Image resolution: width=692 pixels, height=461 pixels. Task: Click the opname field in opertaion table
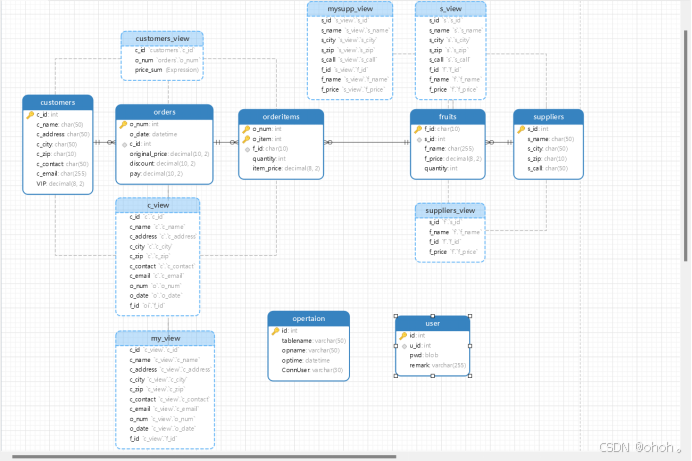pyautogui.click(x=311, y=351)
